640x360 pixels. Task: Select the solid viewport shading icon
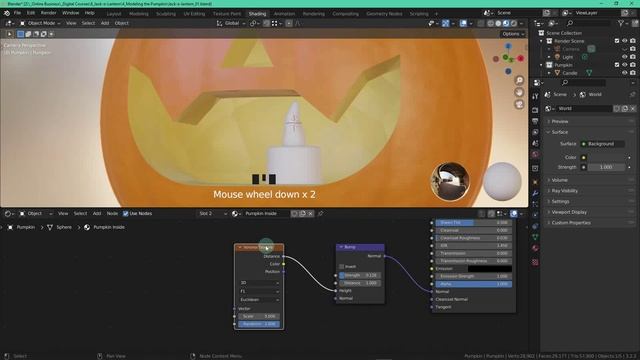point(498,23)
